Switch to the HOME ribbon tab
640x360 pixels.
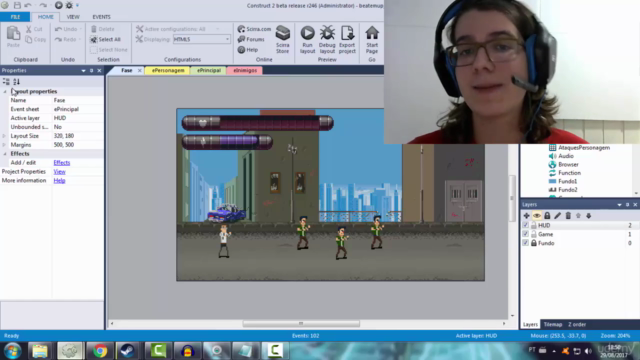click(x=45, y=17)
